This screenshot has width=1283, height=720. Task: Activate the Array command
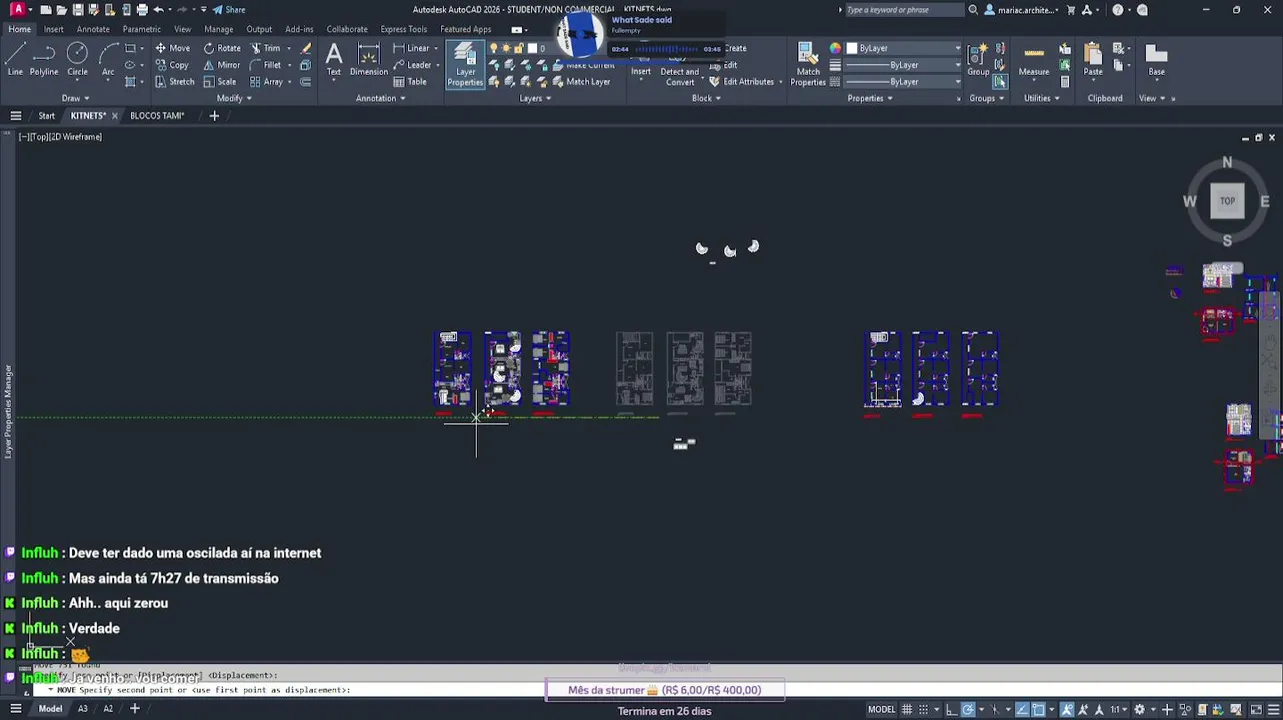[266, 82]
